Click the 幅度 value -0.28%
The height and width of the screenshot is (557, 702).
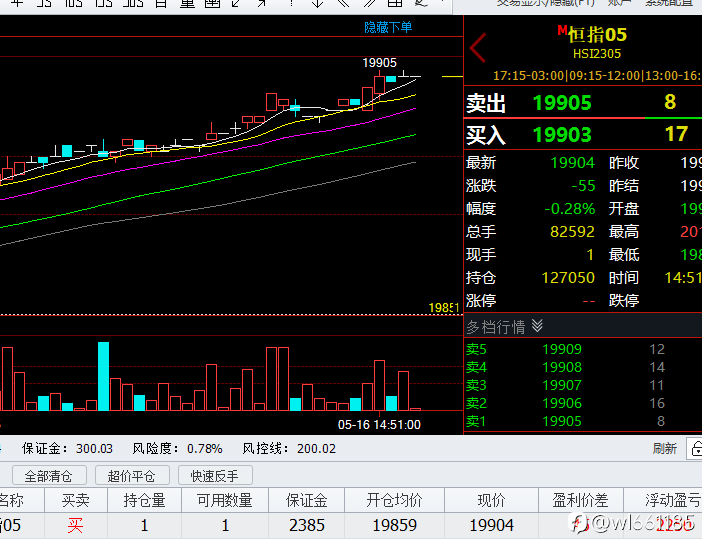click(569, 209)
